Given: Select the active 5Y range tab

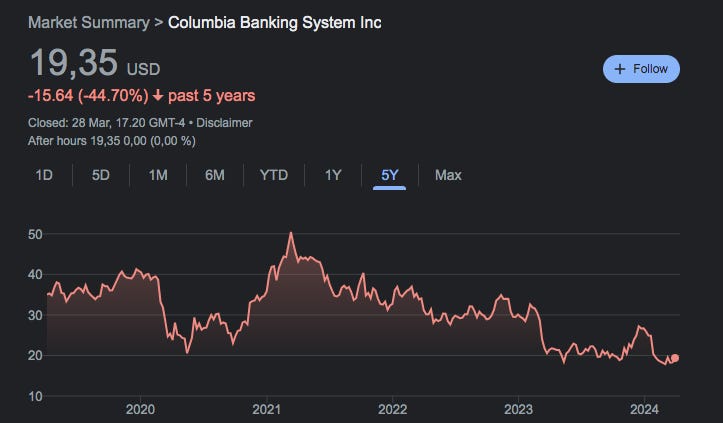Looking at the screenshot, I should 390,175.
